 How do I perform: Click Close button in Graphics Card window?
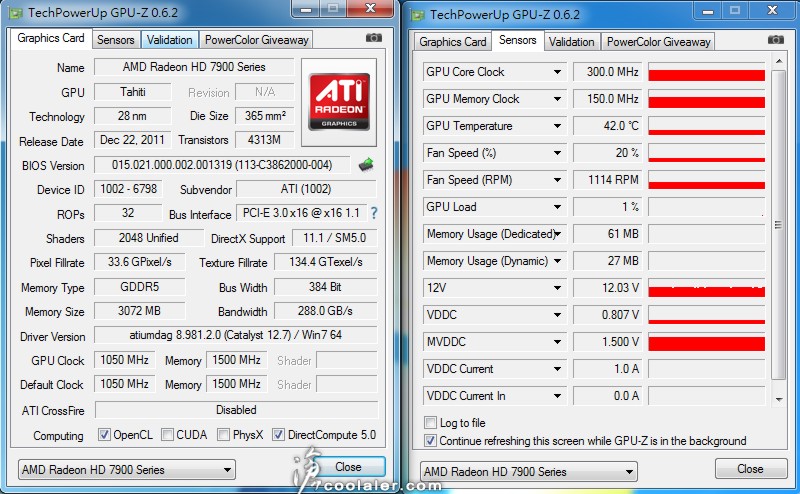coord(348,467)
